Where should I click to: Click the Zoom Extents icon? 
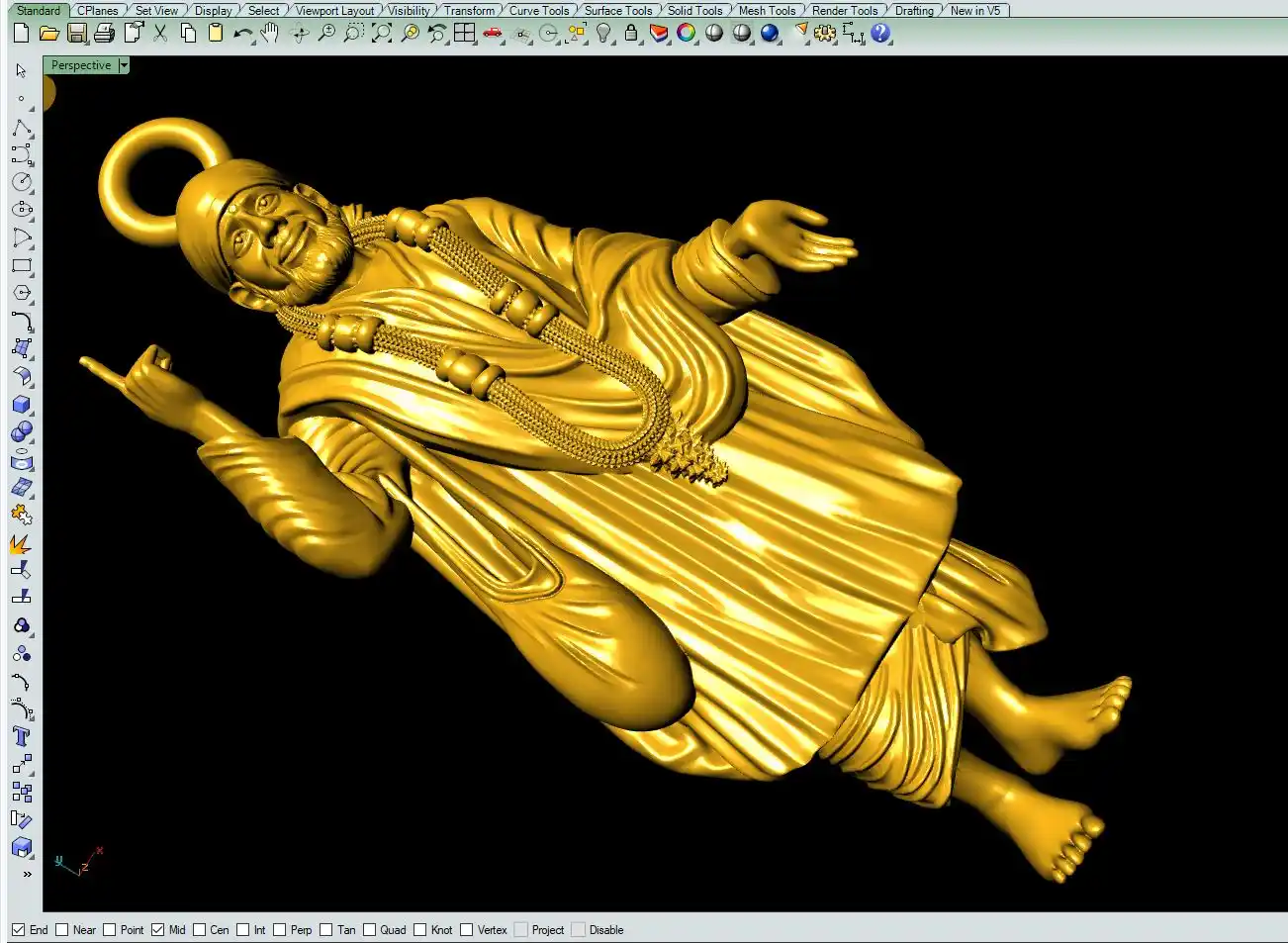pyautogui.click(x=382, y=34)
